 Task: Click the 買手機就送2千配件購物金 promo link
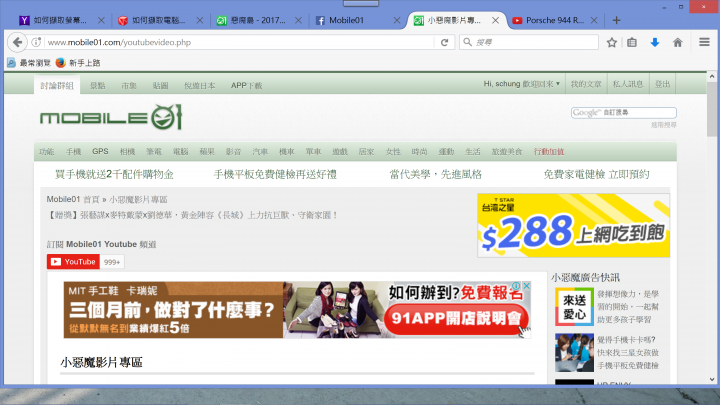pyautogui.click(x=114, y=174)
